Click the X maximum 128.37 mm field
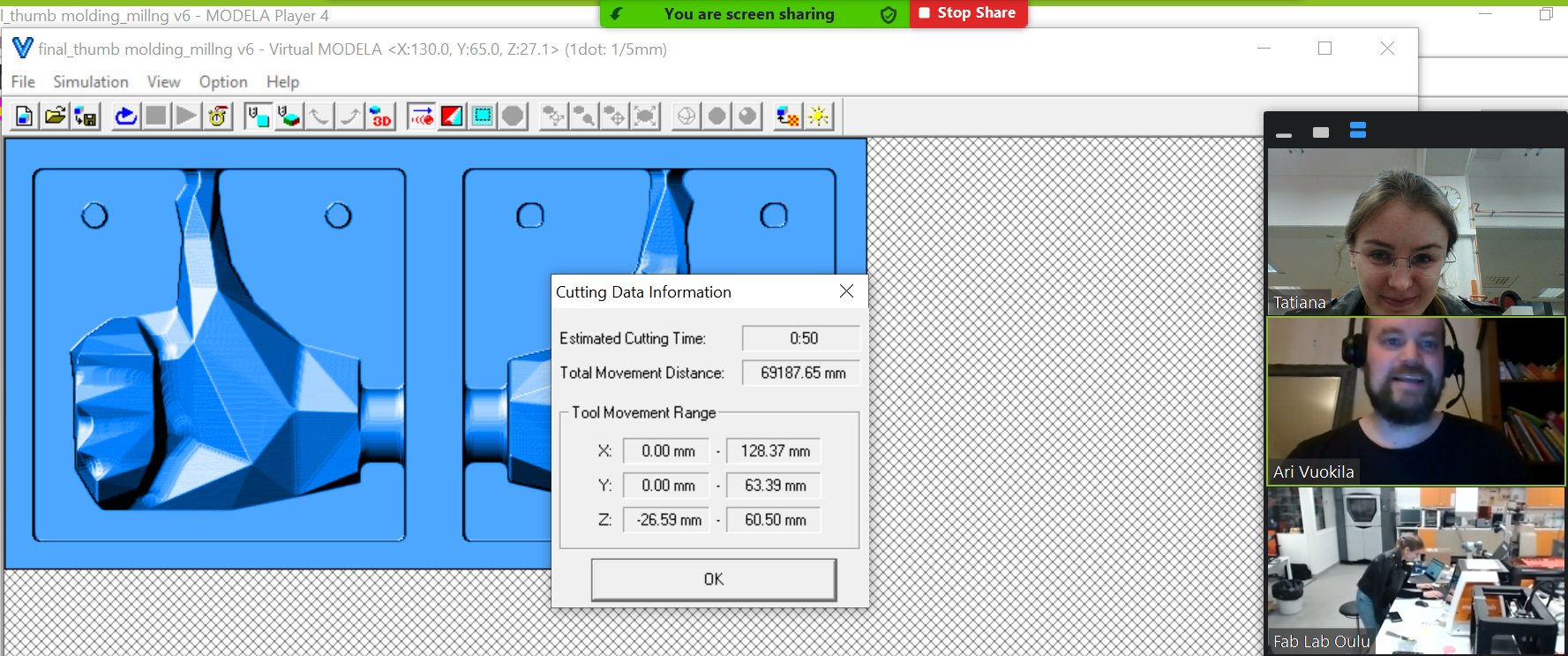This screenshot has height=656, width=1568. [x=774, y=451]
